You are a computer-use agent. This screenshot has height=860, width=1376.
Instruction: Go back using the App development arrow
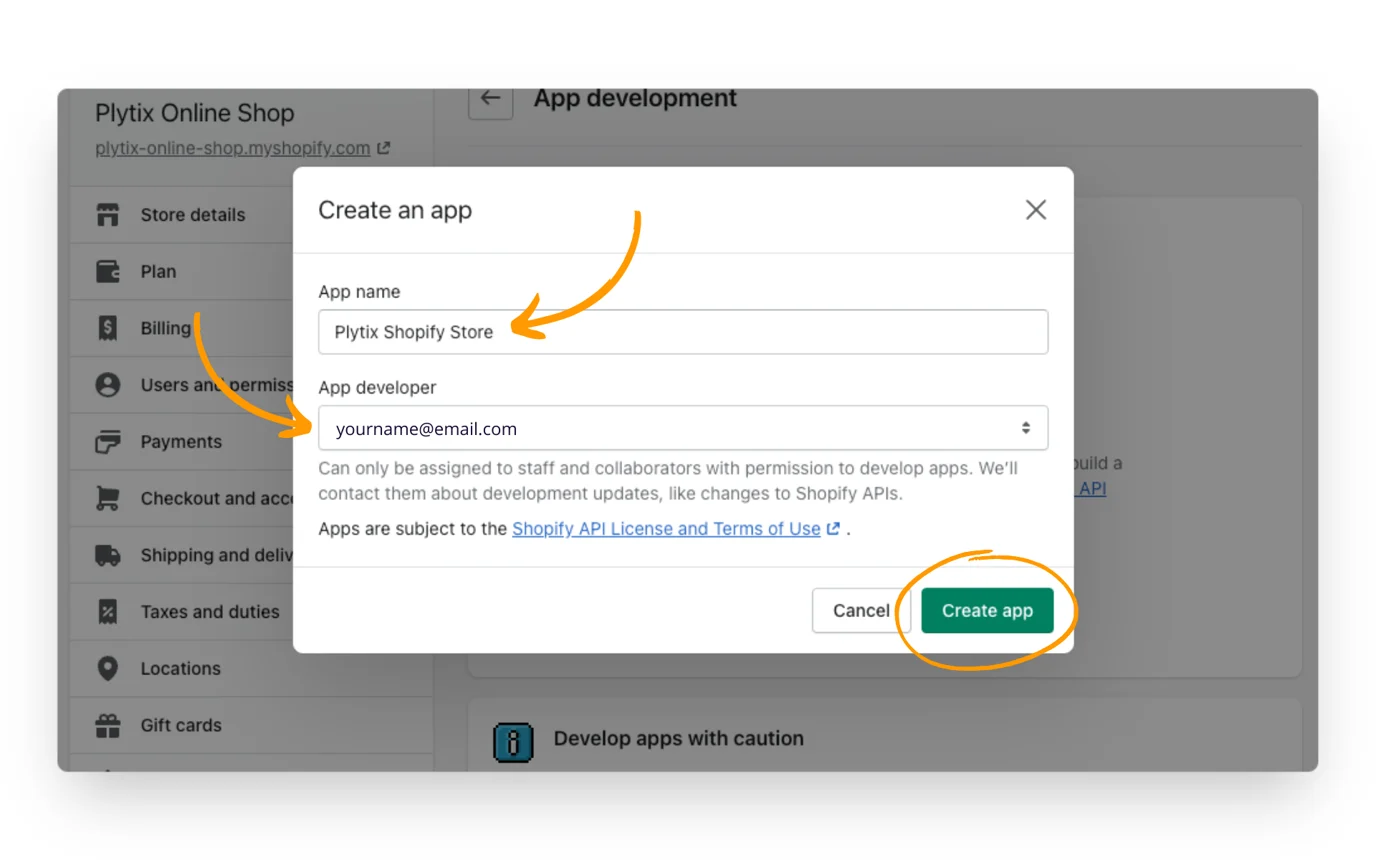(490, 99)
